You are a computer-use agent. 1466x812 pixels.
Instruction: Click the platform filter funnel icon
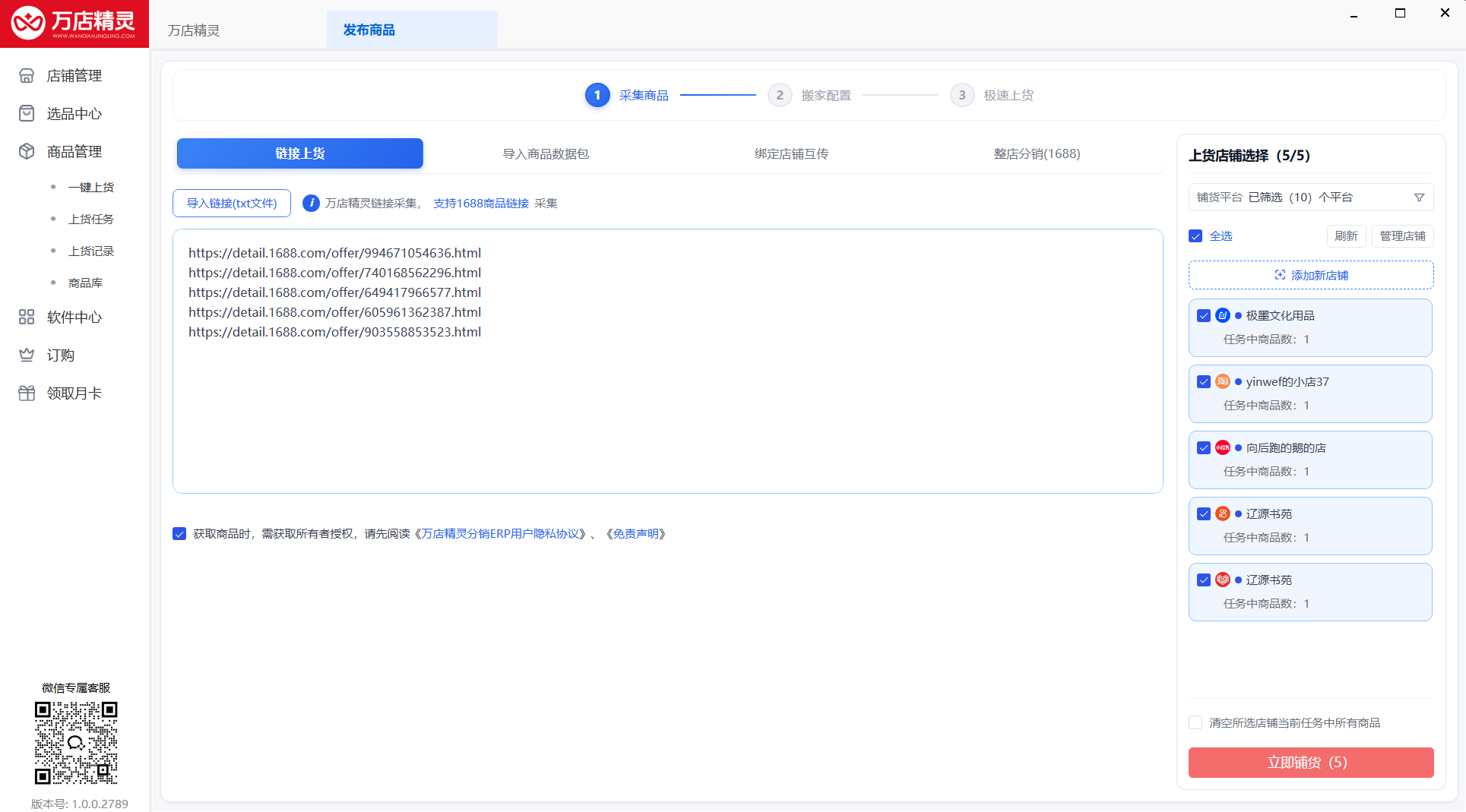1419,197
